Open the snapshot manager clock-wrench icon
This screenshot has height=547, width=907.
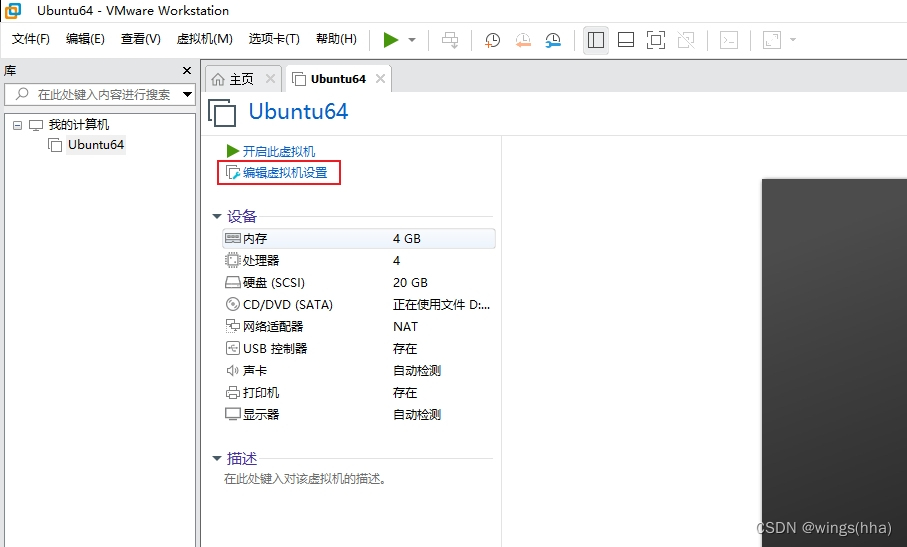coord(554,40)
